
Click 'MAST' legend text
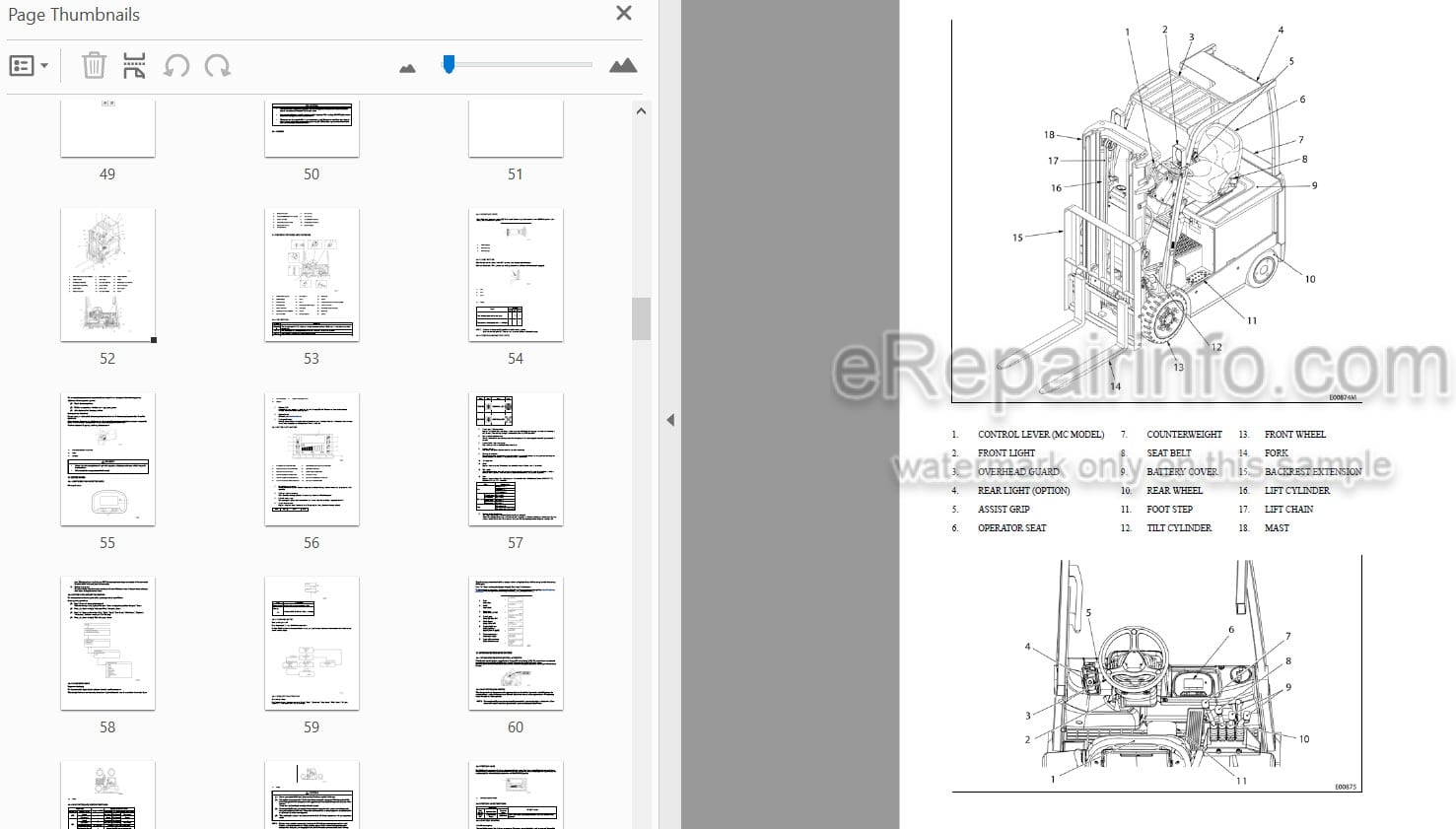click(1277, 528)
